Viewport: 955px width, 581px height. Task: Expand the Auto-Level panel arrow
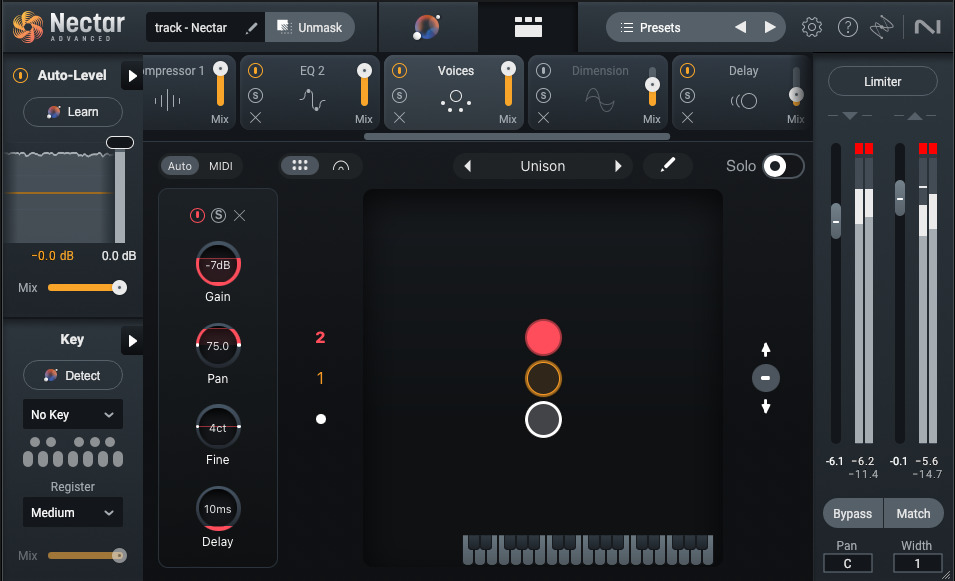click(x=132, y=76)
